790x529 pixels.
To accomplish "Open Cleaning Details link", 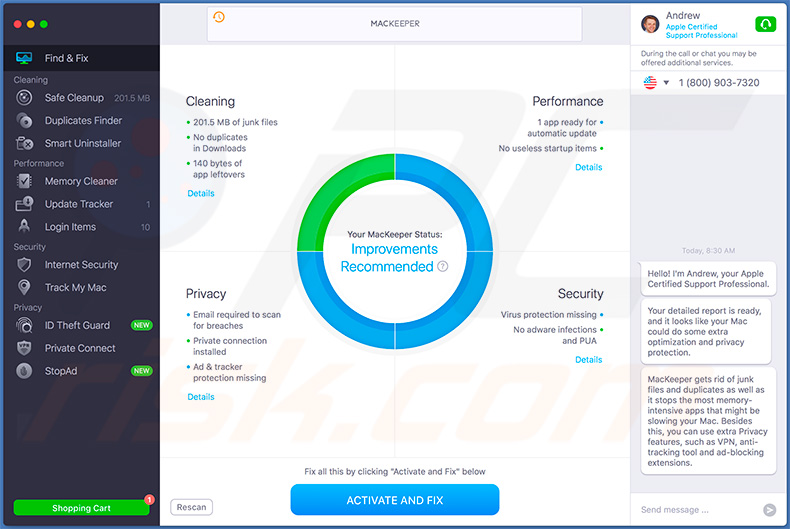I will click(201, 193).
